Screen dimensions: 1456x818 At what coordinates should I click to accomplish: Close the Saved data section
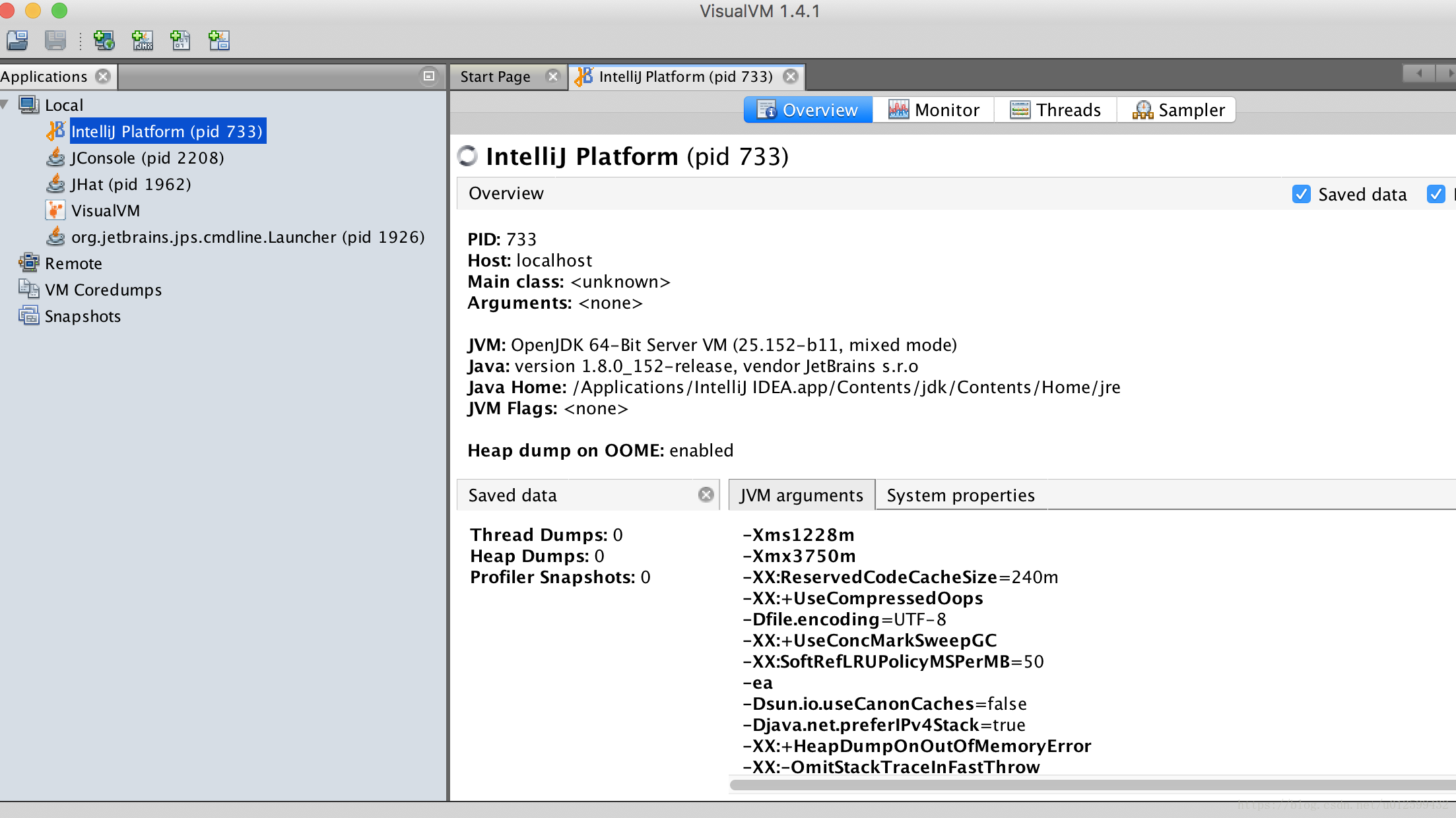[x=706, y=495]
